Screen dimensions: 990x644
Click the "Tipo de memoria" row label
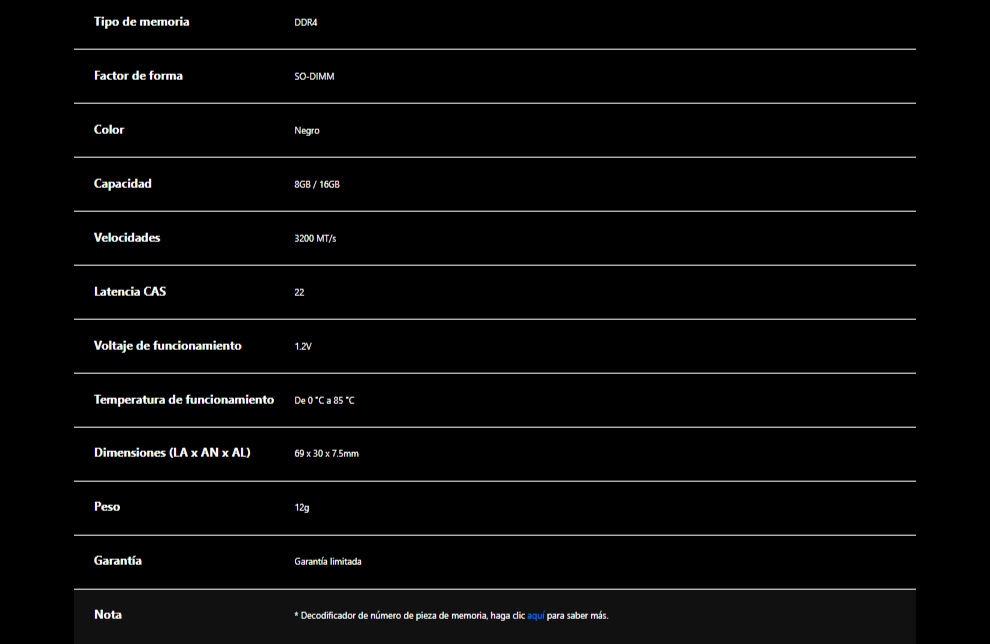(141, 22)
